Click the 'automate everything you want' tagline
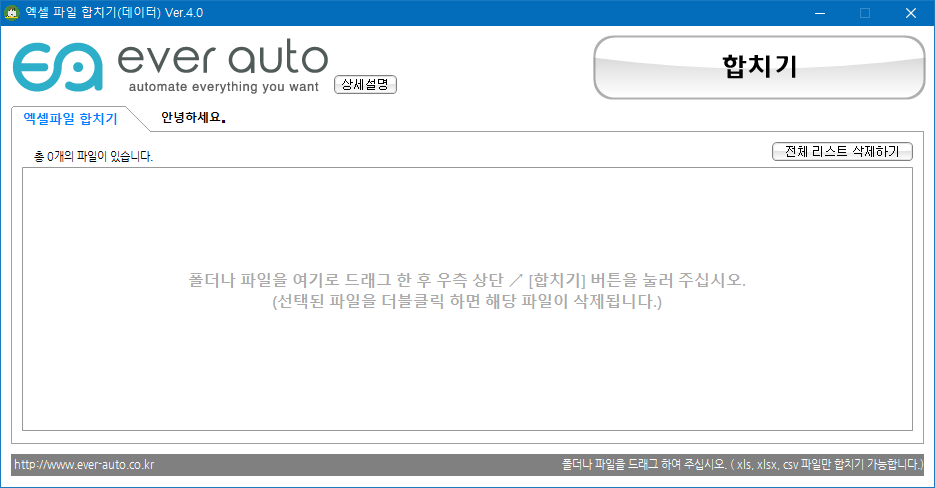This screenshot has height=488, width=935. coord(224,87)
